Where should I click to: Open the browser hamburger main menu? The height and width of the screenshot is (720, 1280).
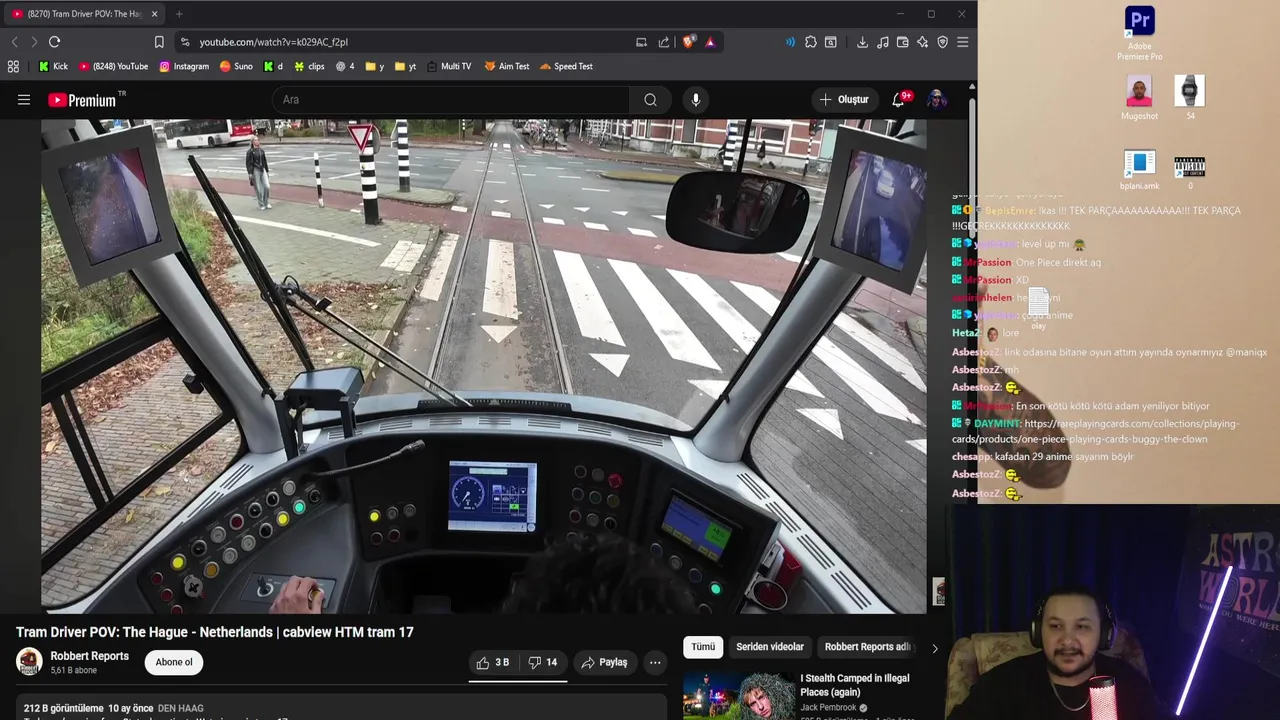962,42
